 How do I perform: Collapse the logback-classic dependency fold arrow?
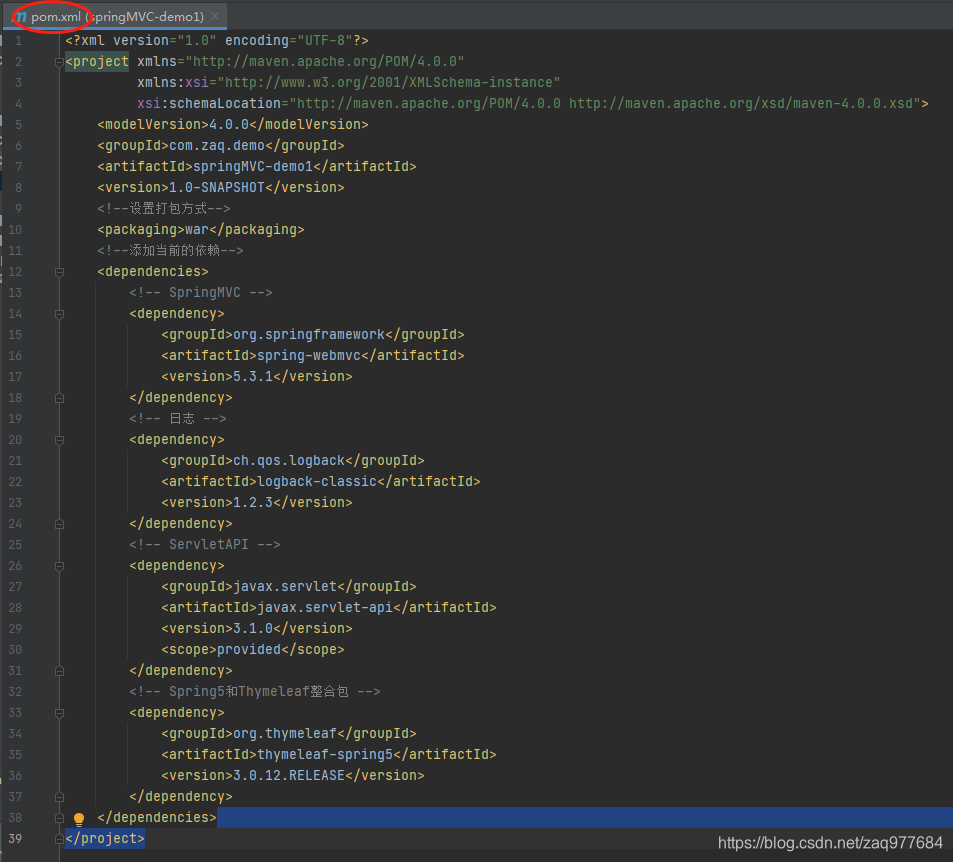pyautogui.click(x=58, y=439)
